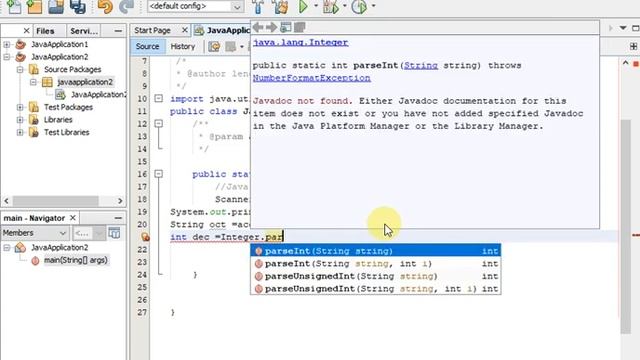Choose parseInt(String string) completion
The image size is (640, 360).
376,251
